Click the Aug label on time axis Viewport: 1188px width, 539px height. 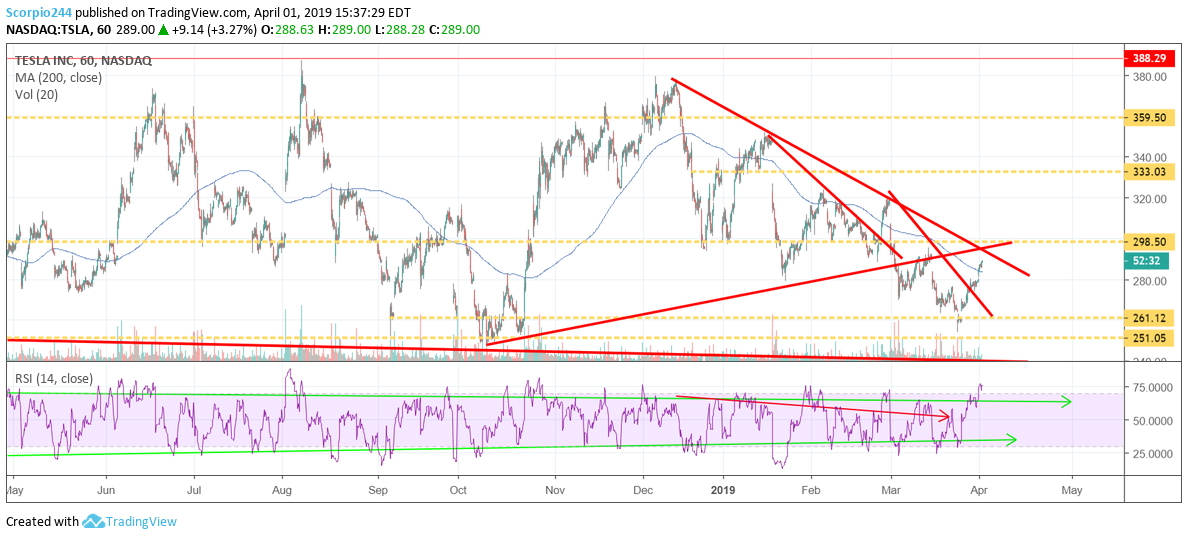pyautogui.click(x=282, y=490)
